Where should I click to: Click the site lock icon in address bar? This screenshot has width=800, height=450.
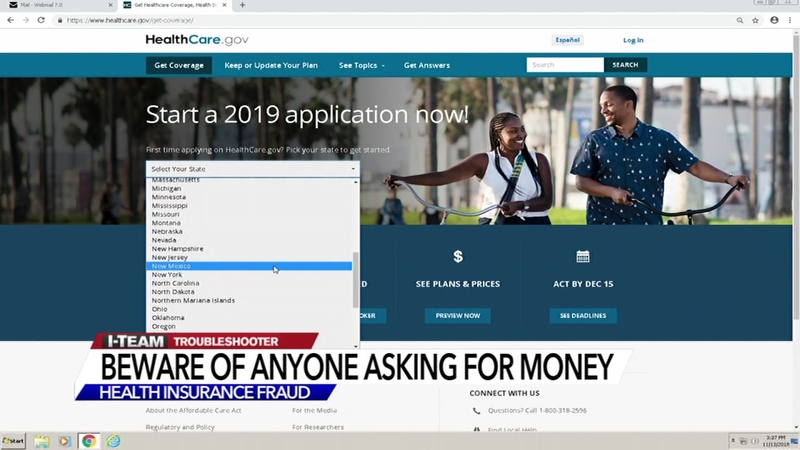click(60, 20)
